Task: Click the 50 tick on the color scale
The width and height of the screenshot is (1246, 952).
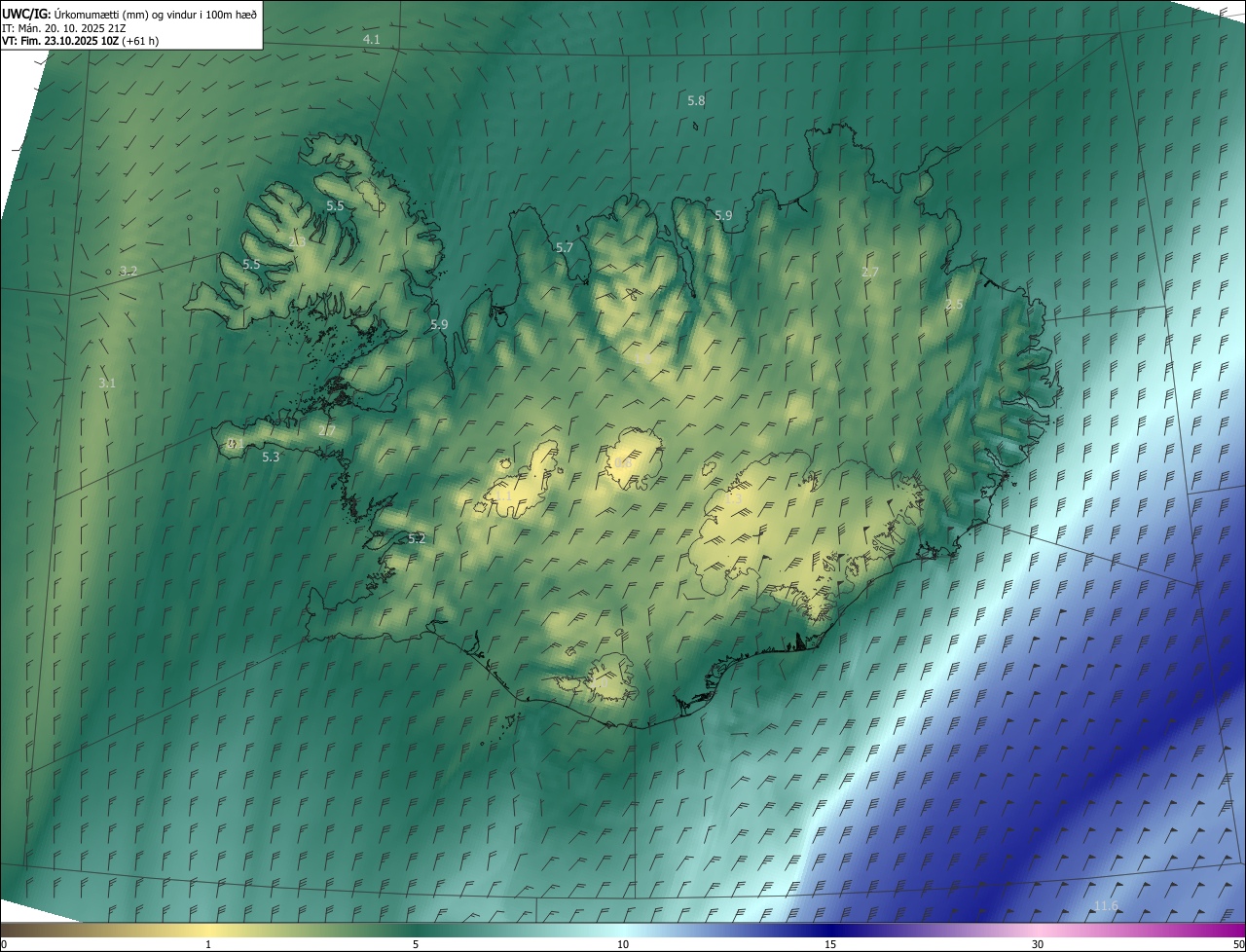Action: [x=1238, y=944]
